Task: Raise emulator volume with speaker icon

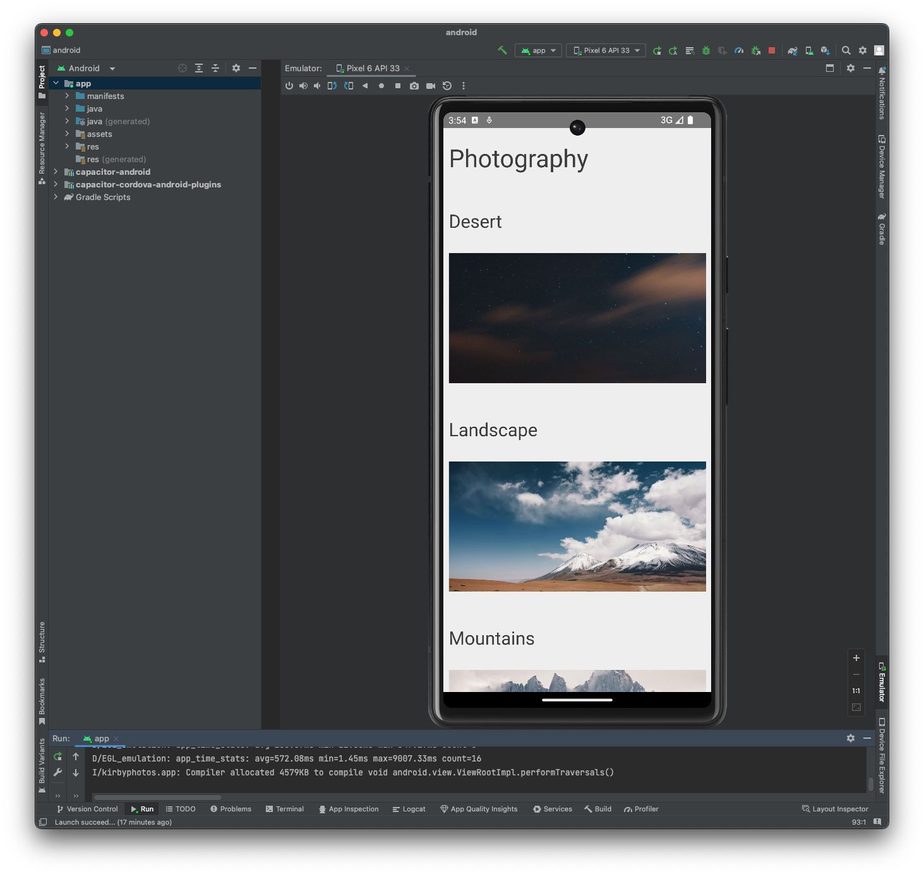Action: click(x=303, y=86)
